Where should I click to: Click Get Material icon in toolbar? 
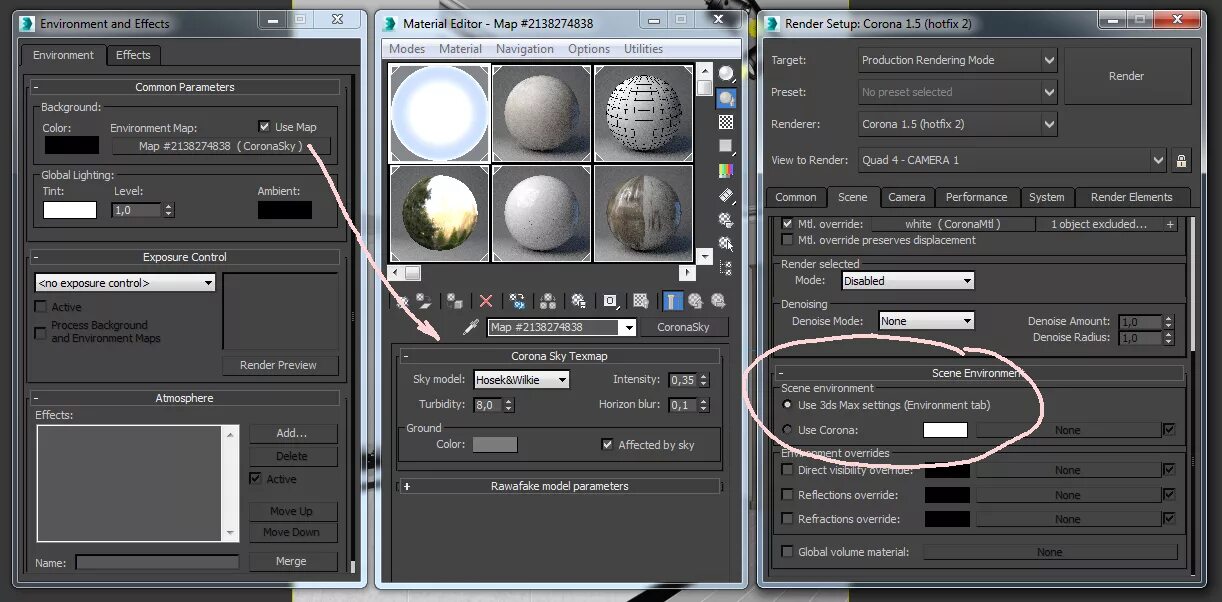(x=402, y=301)
